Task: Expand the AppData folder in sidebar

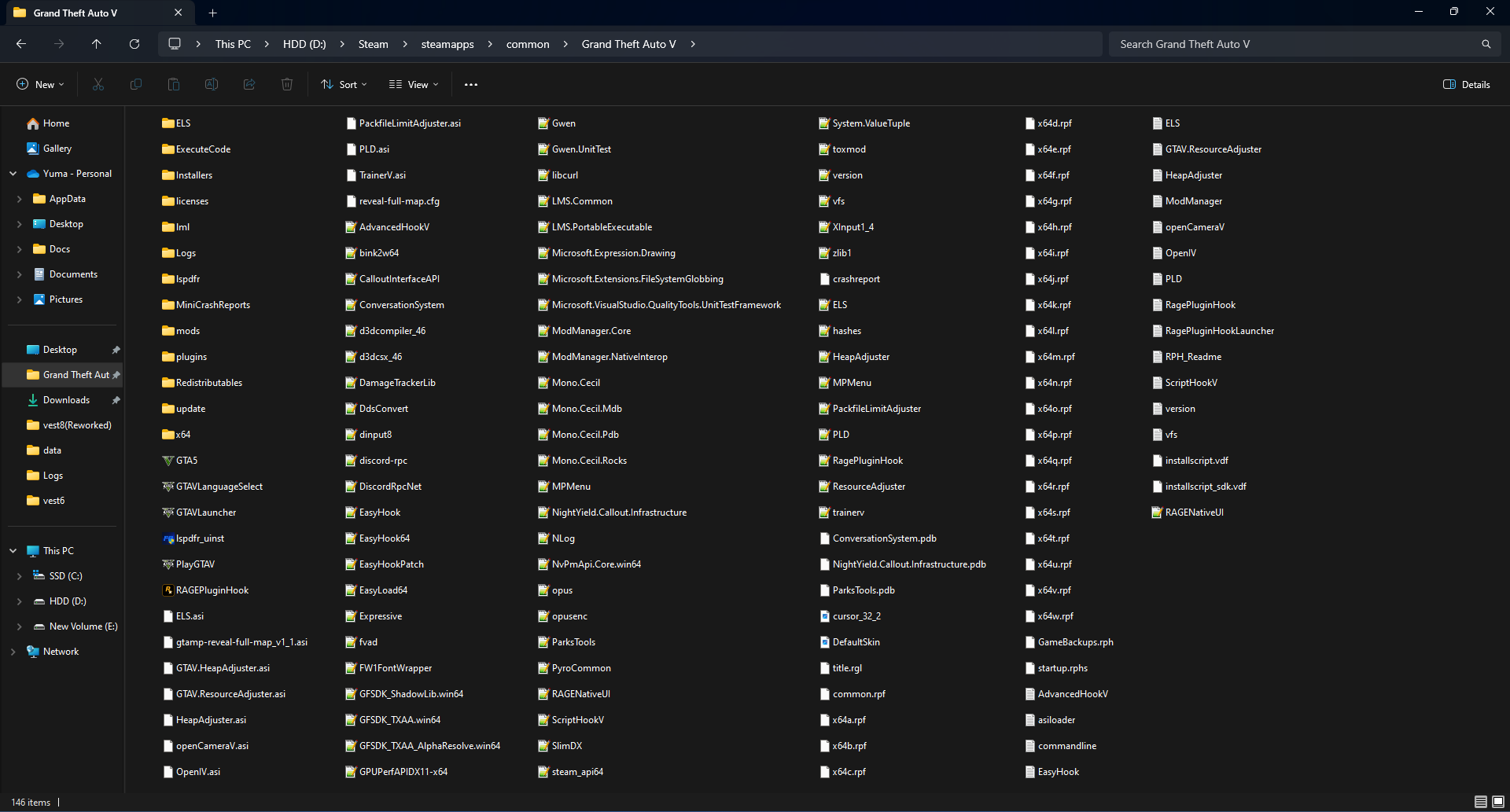Action: click(19, 199)
